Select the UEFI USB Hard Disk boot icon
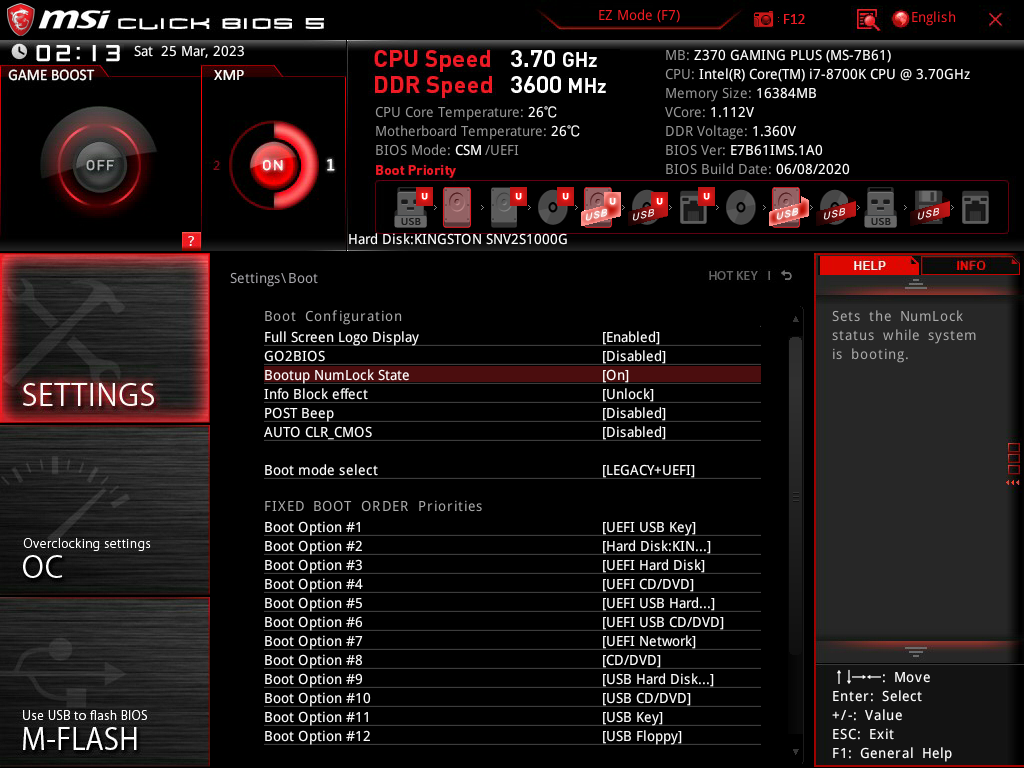Screen dimensions: 1024x768 pos(601,207)
